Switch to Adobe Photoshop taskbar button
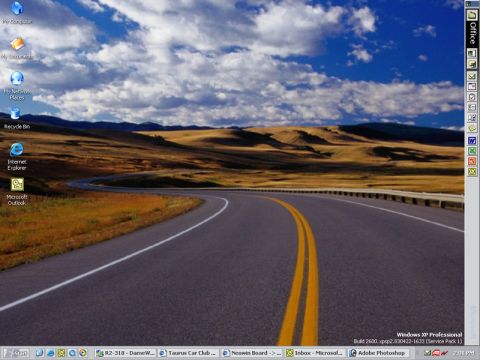480x360 pixels. tap(378, 353)
